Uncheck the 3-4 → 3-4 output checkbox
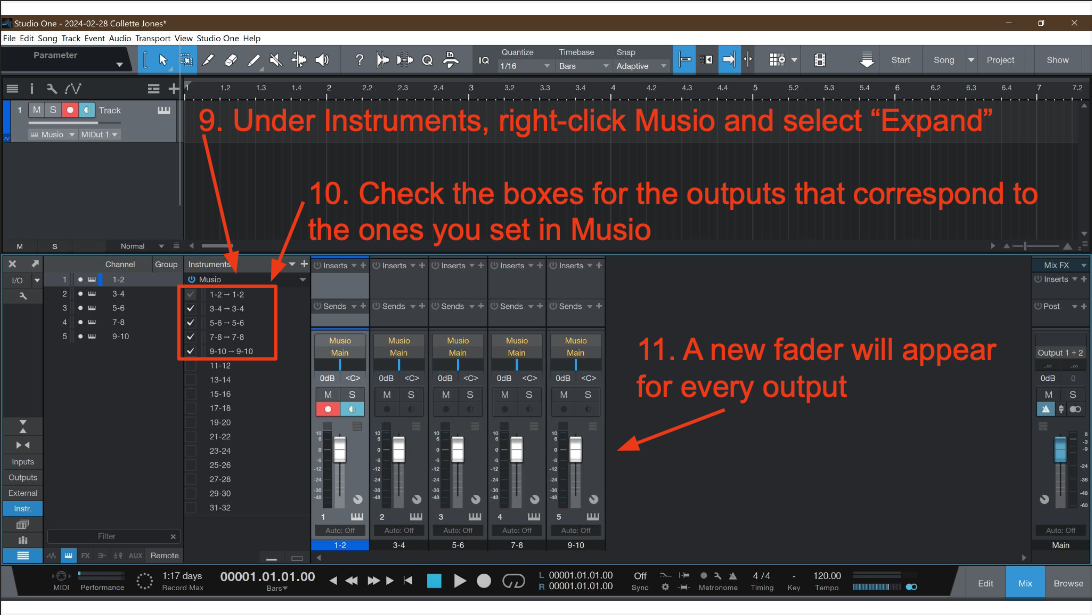The height and width of the screenshot is (615, 1092). (x=191, y=309)
